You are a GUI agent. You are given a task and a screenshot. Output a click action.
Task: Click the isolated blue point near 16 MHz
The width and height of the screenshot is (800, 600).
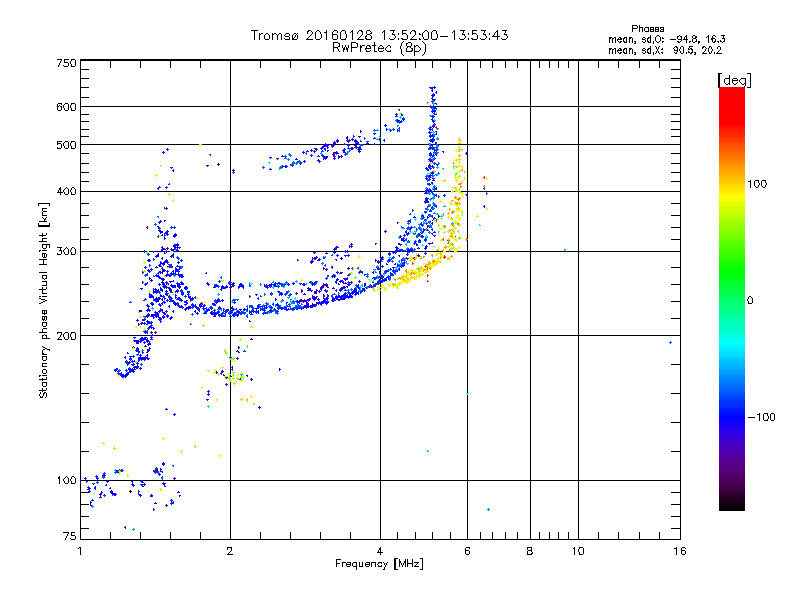[x=670, y=343]
